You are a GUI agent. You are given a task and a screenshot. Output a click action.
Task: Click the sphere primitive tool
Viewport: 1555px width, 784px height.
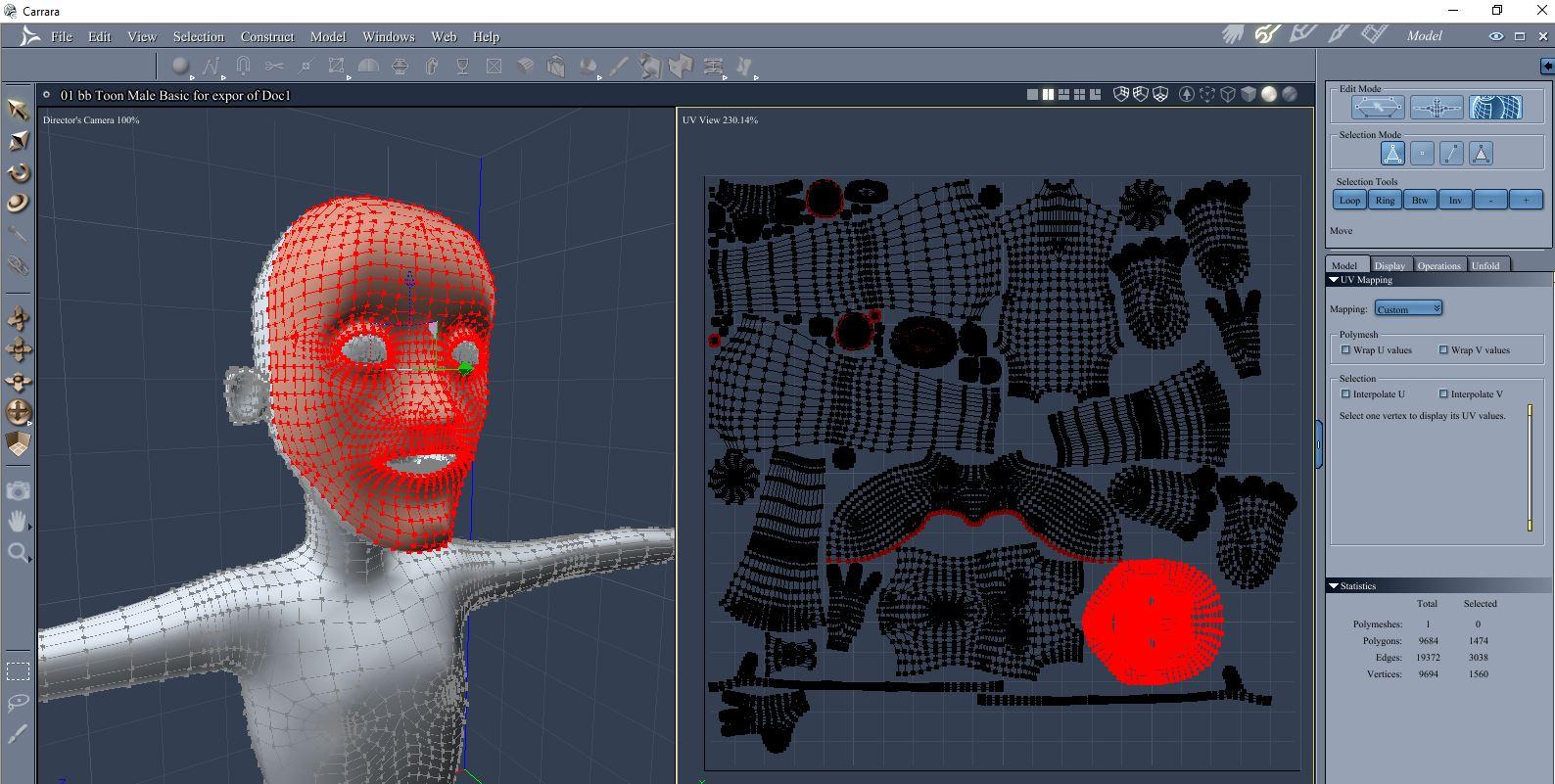pos(180,66)
